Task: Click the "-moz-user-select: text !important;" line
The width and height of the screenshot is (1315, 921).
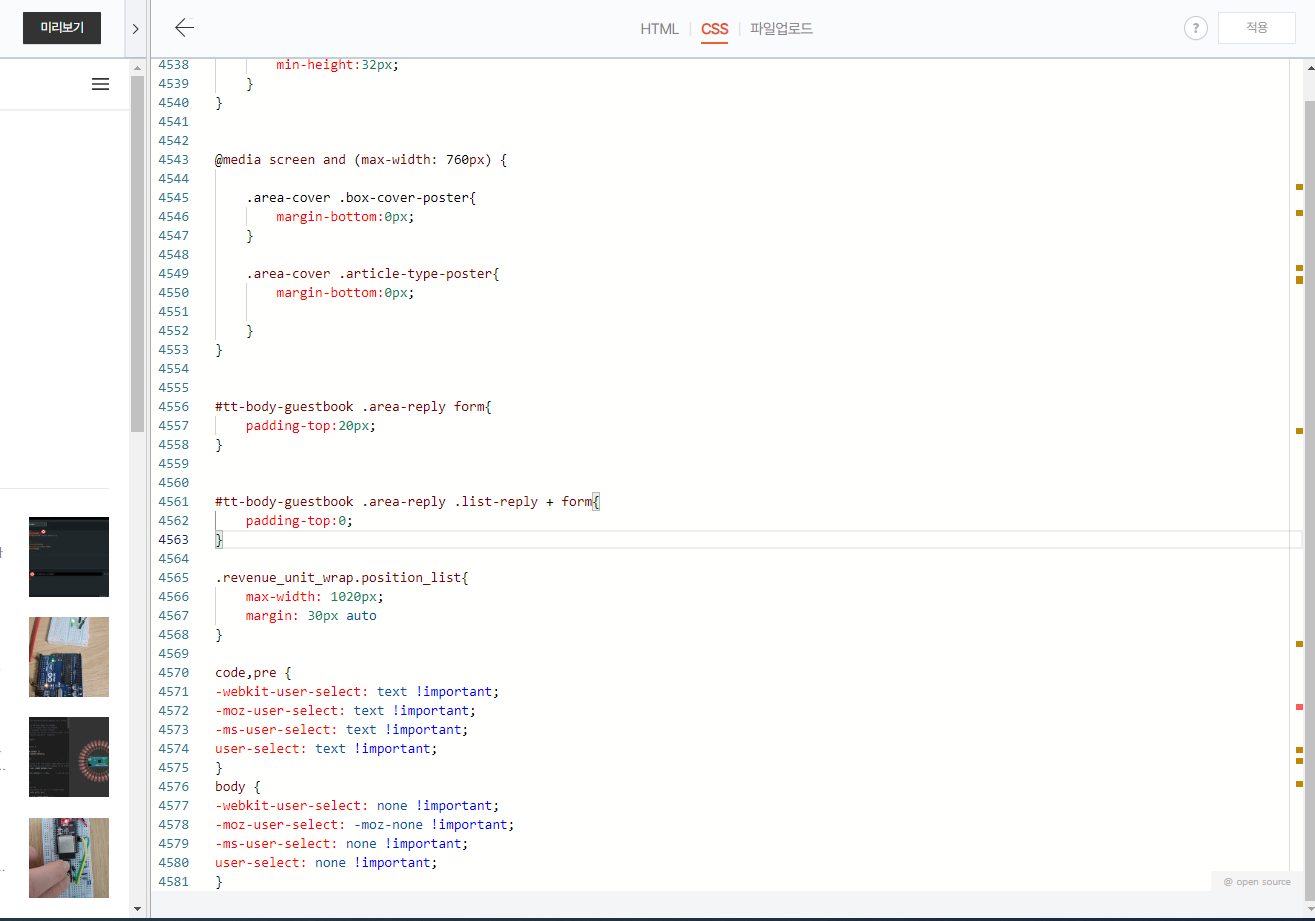Action: [x=346, y=711]
